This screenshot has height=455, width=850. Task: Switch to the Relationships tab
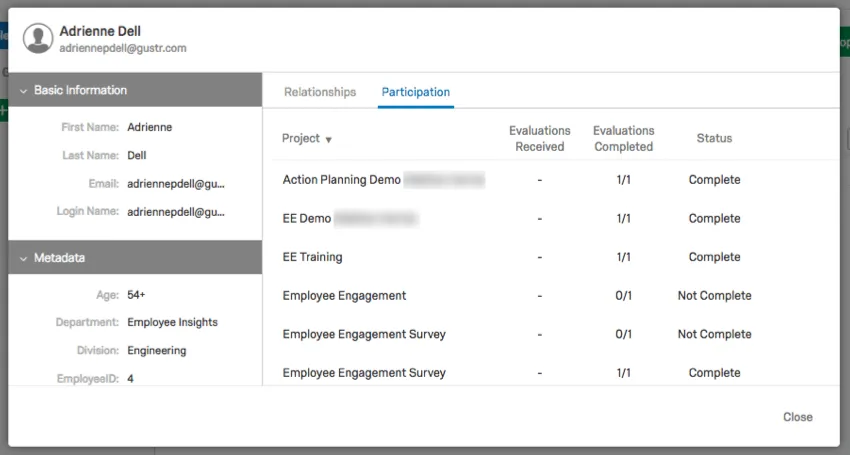[x=320, y=92]
